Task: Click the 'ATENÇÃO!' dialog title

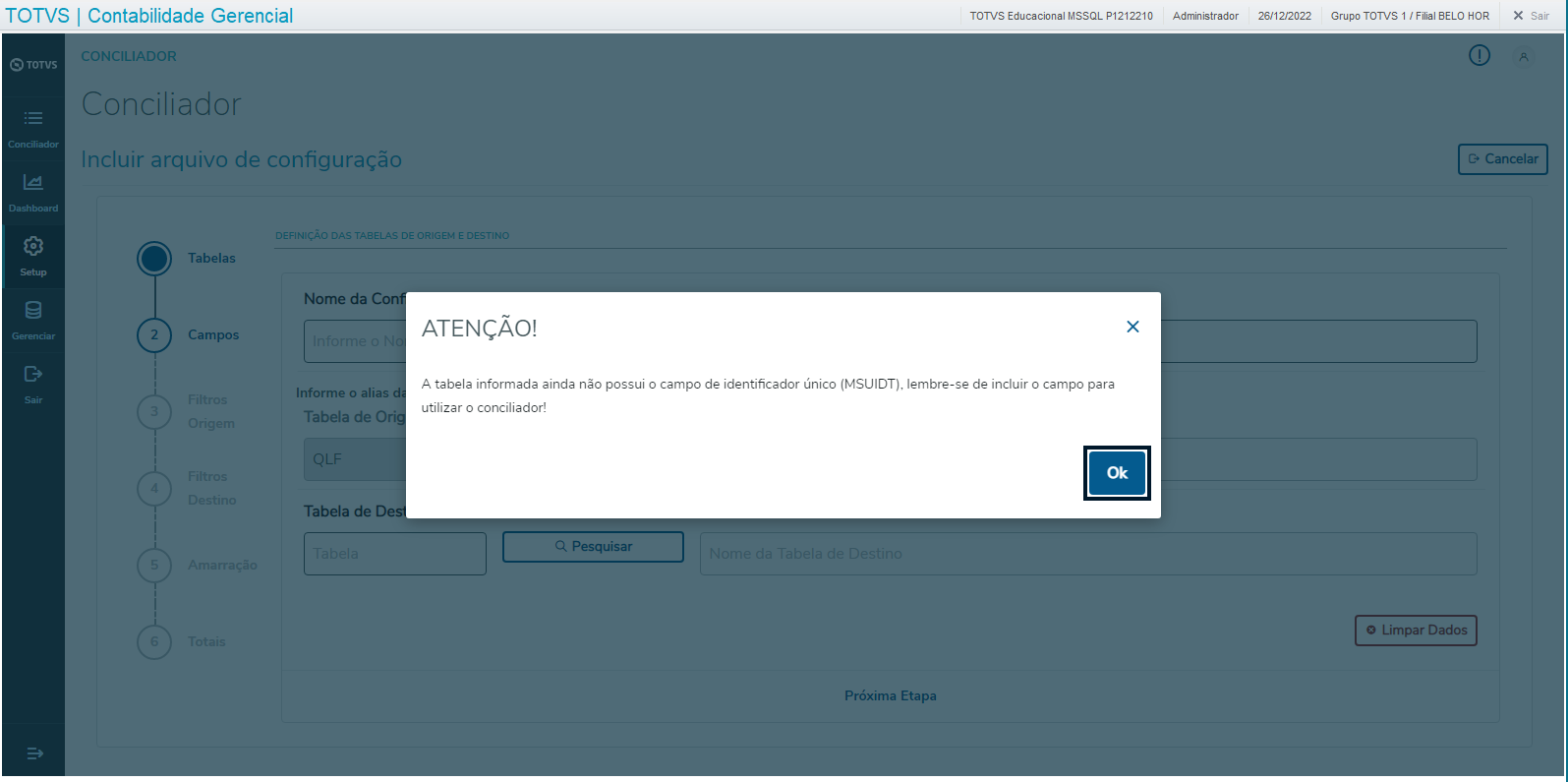Action: pyautogui.click(x=480, y=329)
